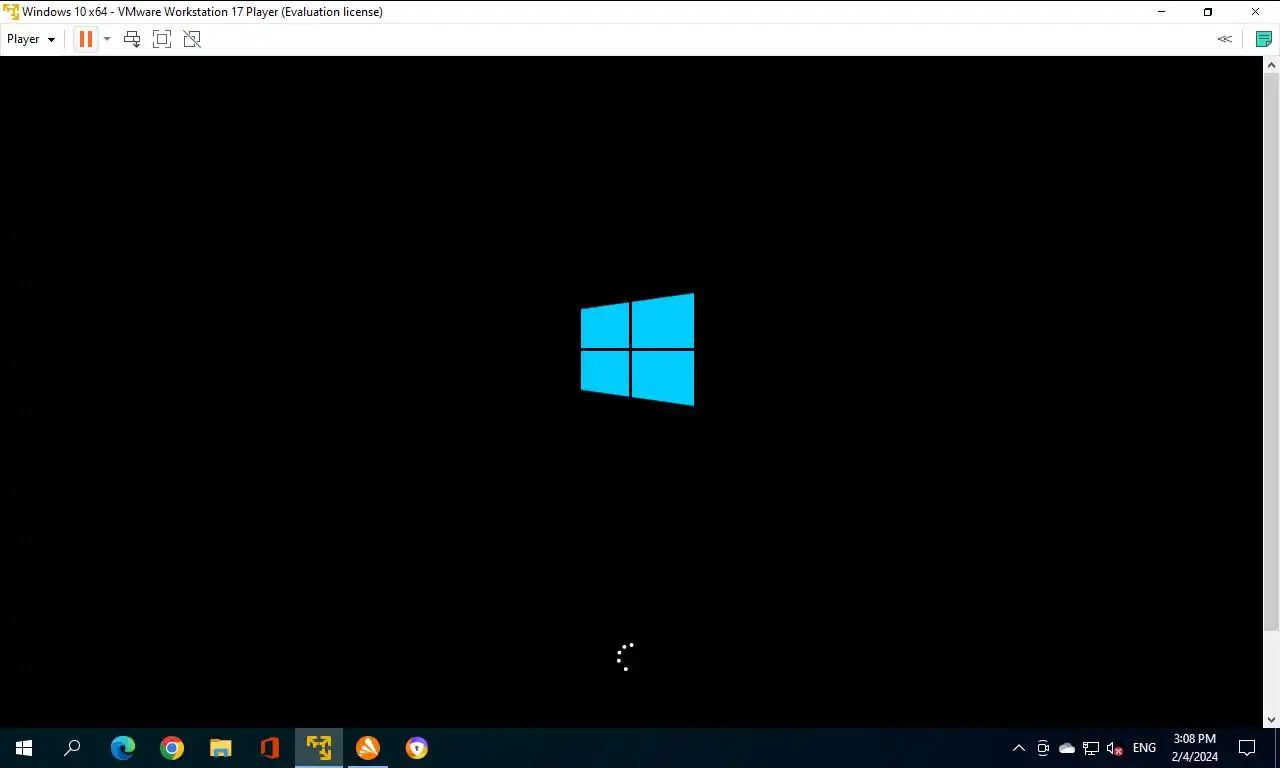This screenshot has height=768, width=1280.
Task: Pause the virtual machine with the orange button
Action: coord(85,39)
